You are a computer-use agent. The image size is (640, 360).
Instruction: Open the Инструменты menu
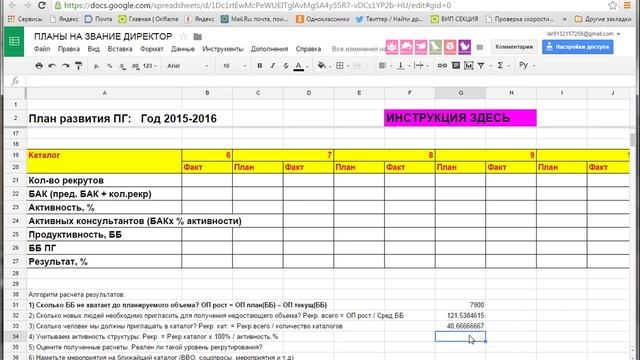pyautogui.click(x=223, y=49)
